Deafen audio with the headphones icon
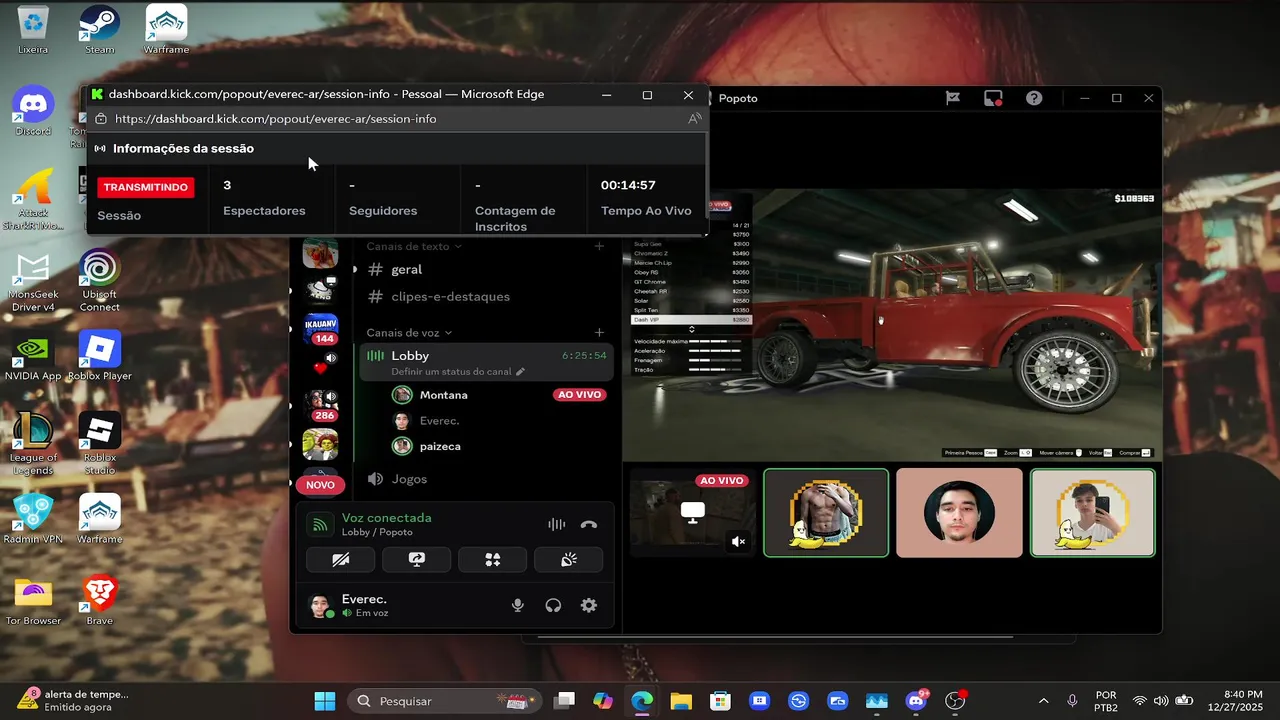 pyautogui.click(x=553, y=605)
